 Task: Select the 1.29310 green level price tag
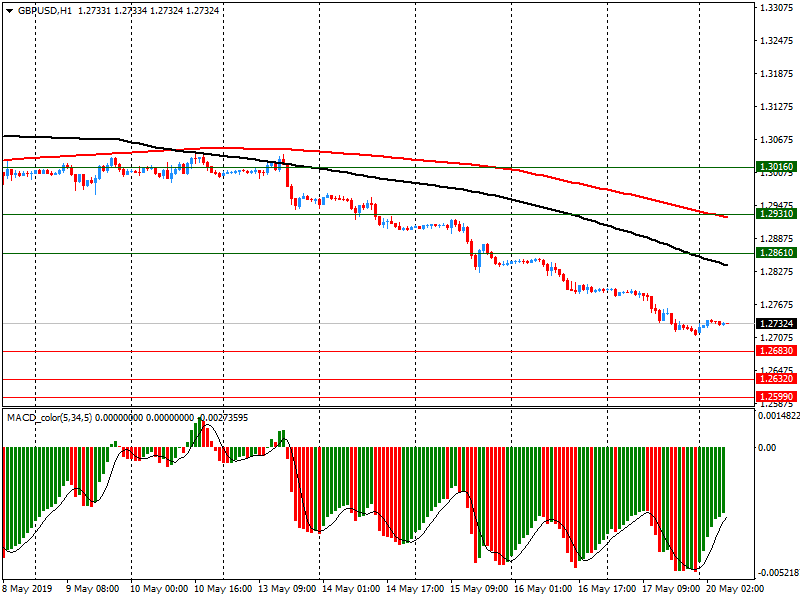click(776, 214)
